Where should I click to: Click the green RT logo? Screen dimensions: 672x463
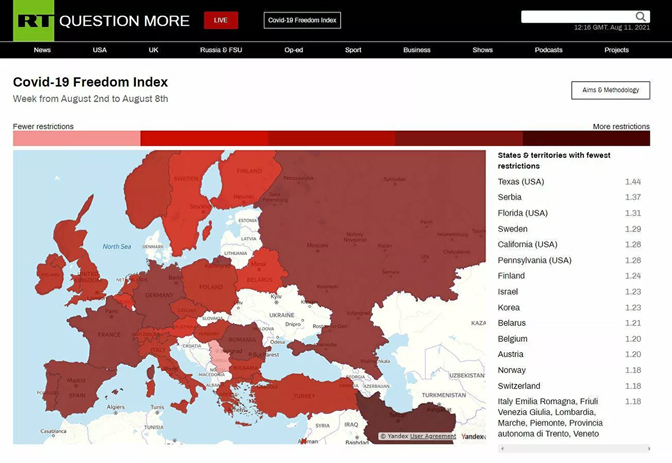[33, 20]
